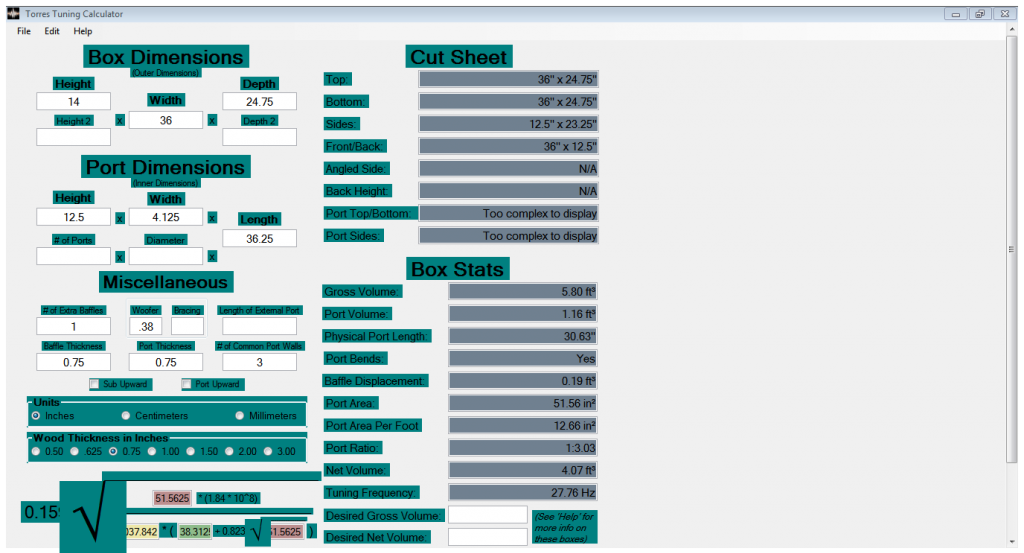Click the Baffle Thickness field

74,362
